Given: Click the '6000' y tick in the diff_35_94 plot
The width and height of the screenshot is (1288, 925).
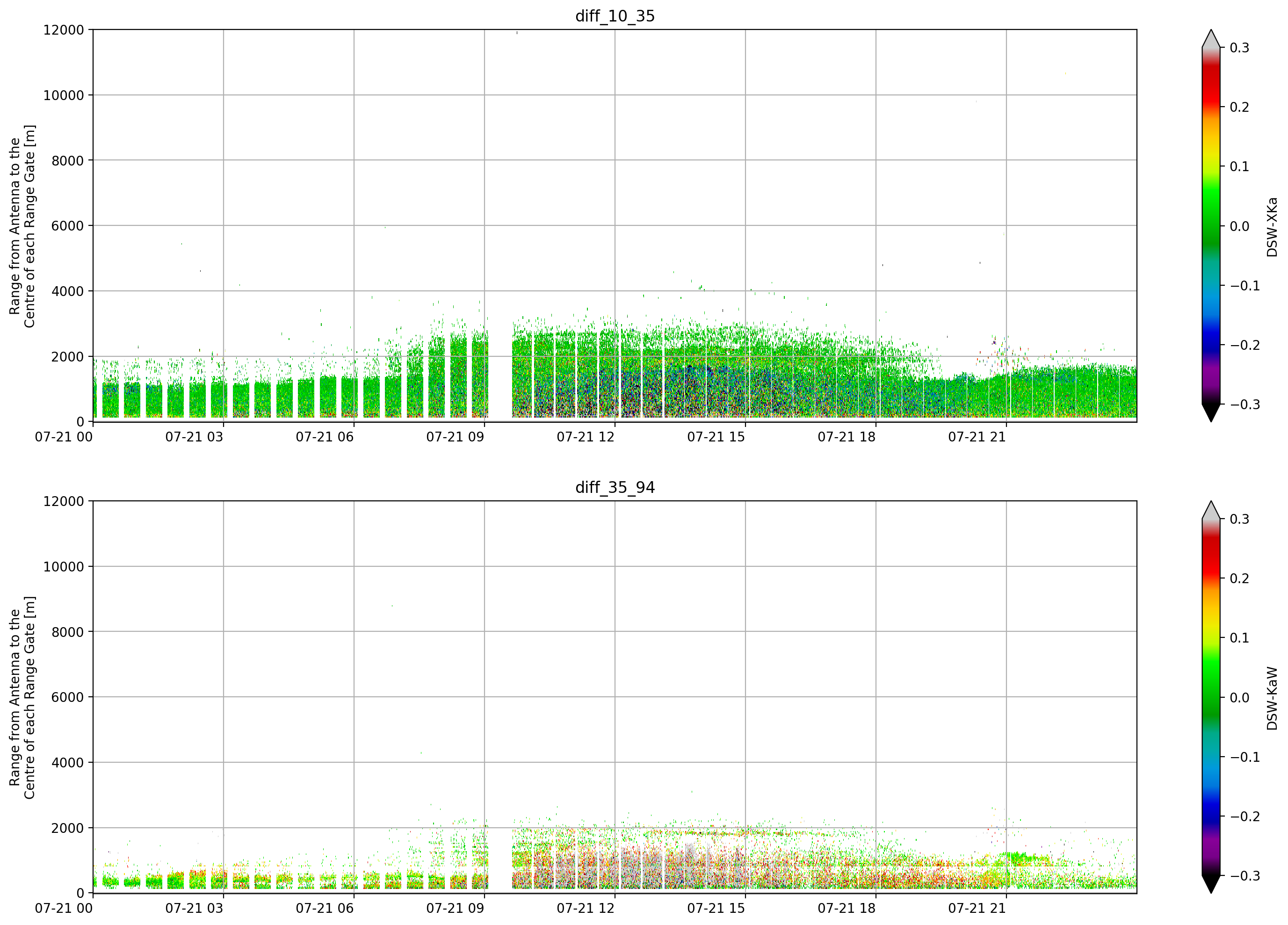Looking at the screenshot, I should (x=67, y=697).
